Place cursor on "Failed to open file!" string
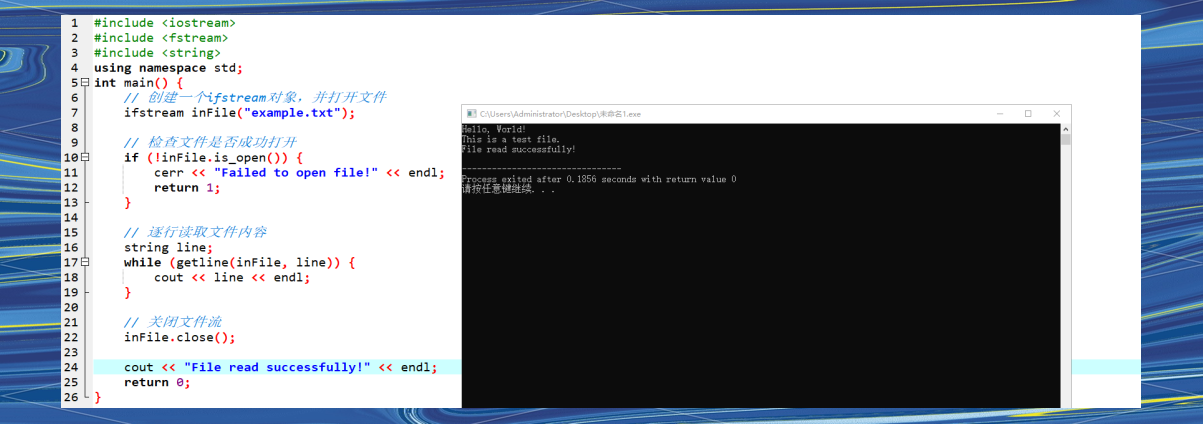This screenshot has height=424, width=1203. pyautogui.click(x=296, y=173)
